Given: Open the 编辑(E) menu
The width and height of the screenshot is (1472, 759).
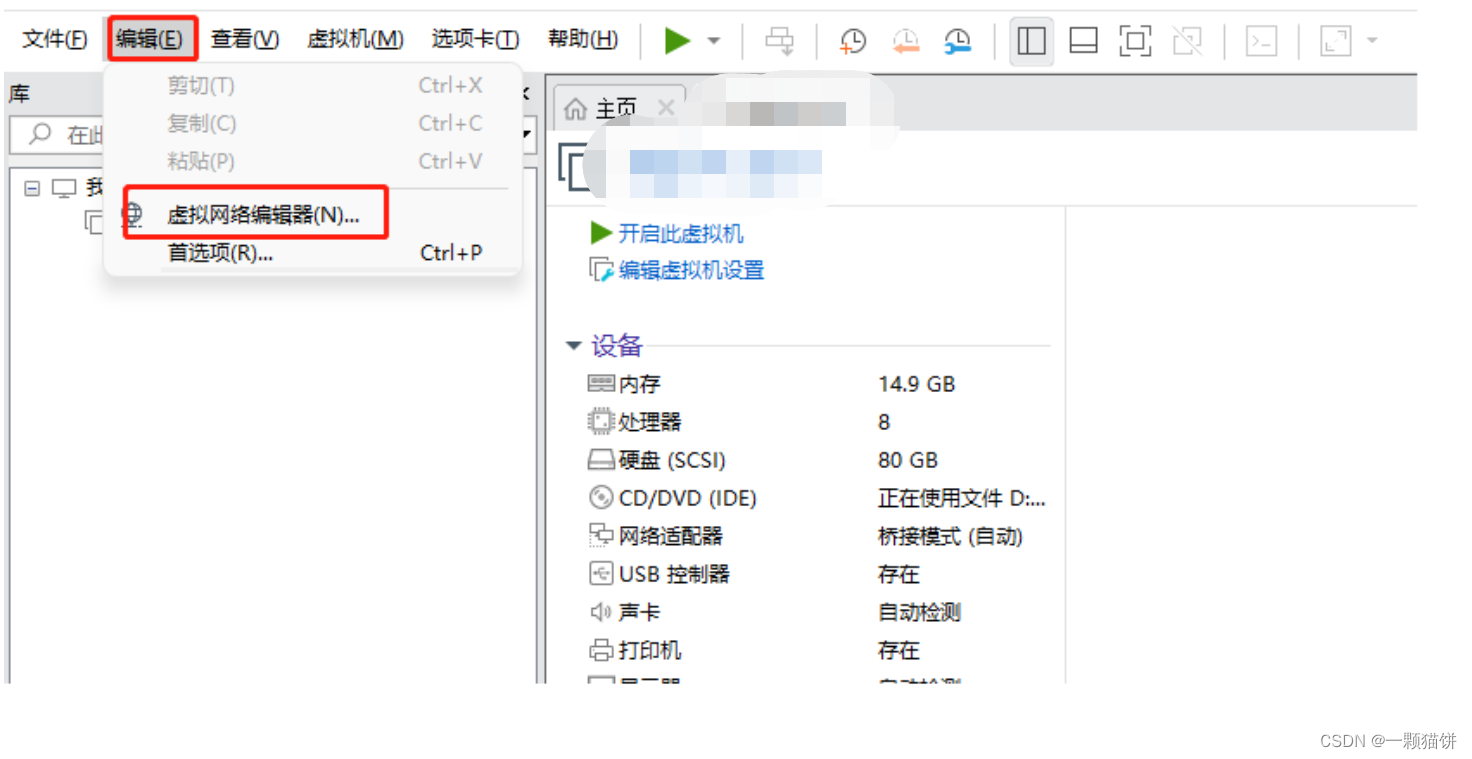Looking at the screenshot, I should tap(149, 39).
